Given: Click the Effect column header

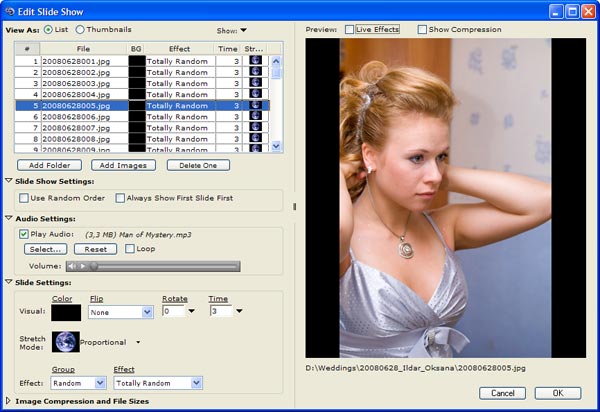Looking at the screenshot, I should [179, 49].
